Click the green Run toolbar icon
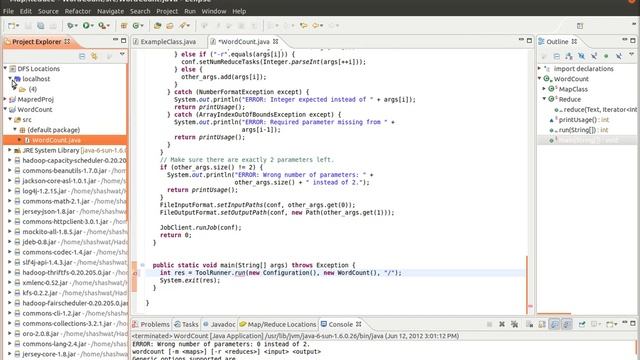The image size is (640, 360). pos(86,26)
